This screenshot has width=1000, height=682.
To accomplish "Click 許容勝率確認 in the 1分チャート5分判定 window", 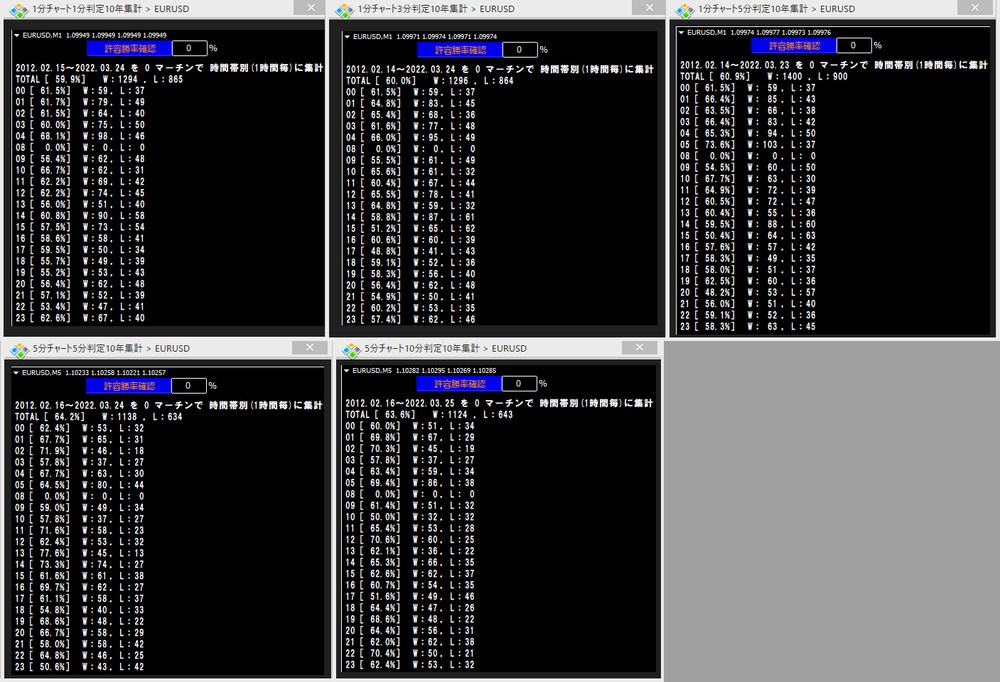I will point(794,46).
